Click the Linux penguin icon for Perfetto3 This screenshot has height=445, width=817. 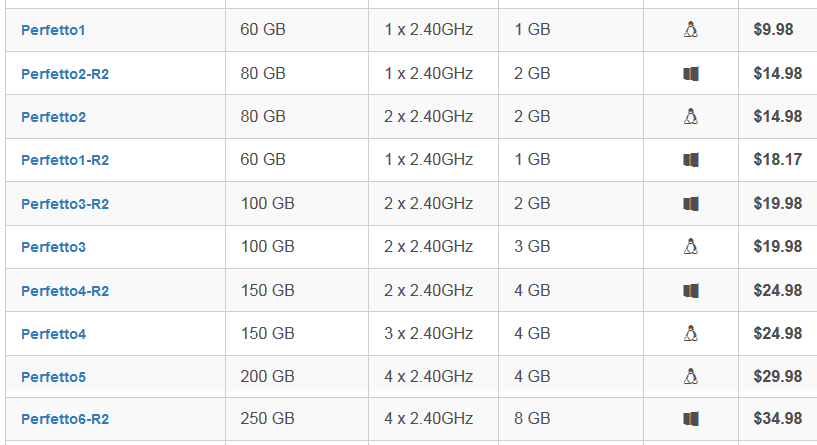pyautogui.click(x=690, y=246)
